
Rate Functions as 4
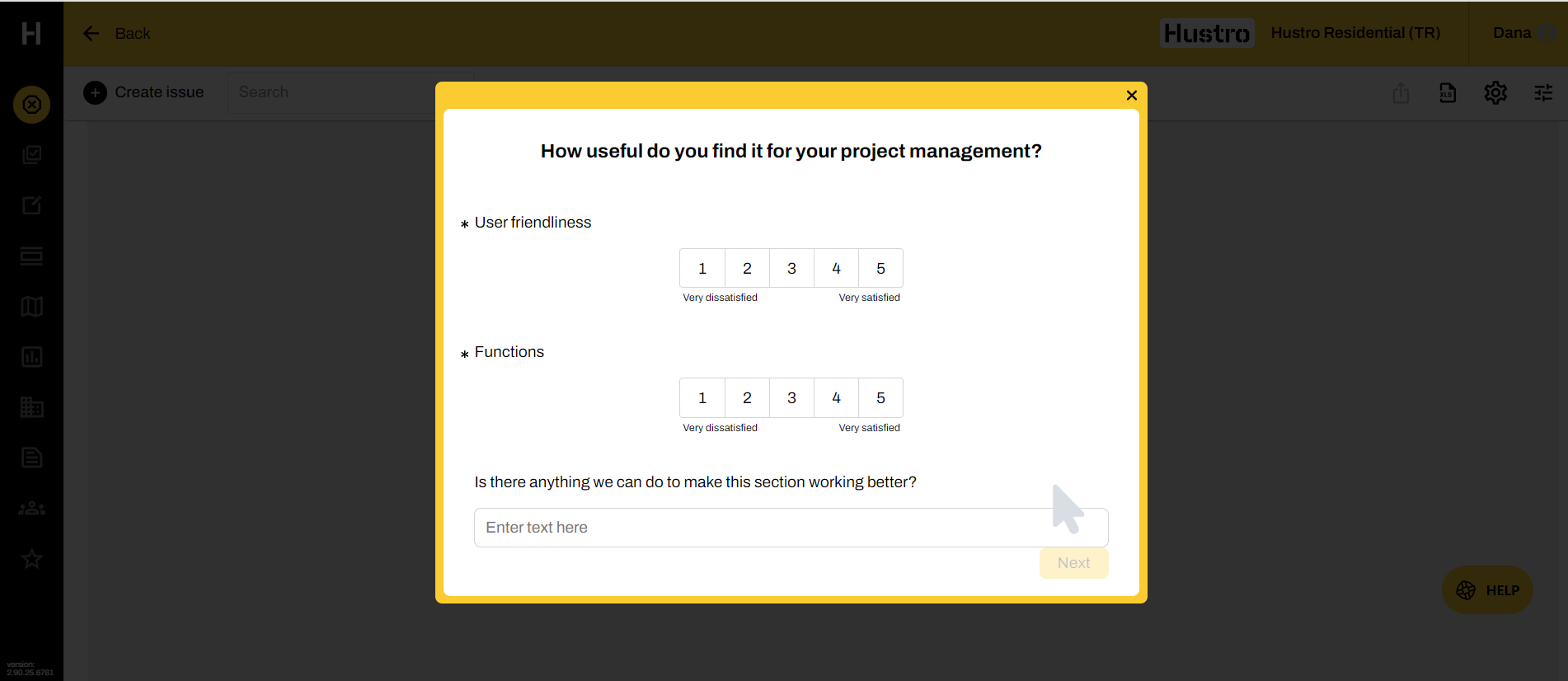coord(836,398)
